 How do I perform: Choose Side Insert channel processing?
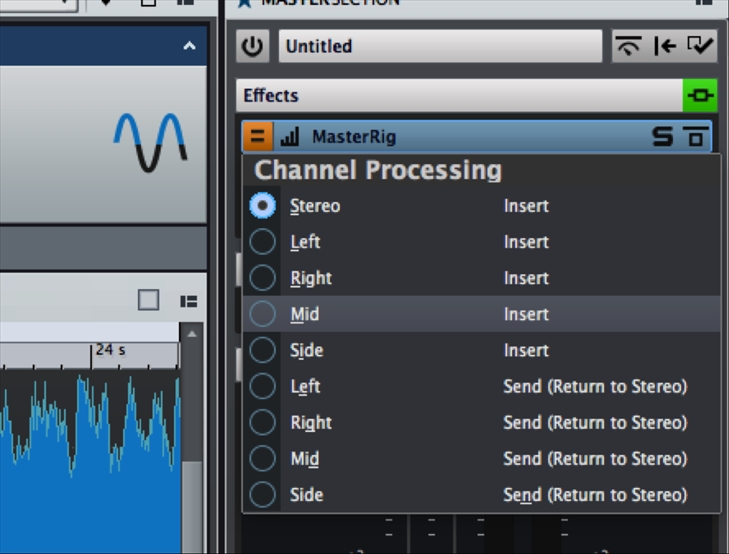(x=481, y=350)
